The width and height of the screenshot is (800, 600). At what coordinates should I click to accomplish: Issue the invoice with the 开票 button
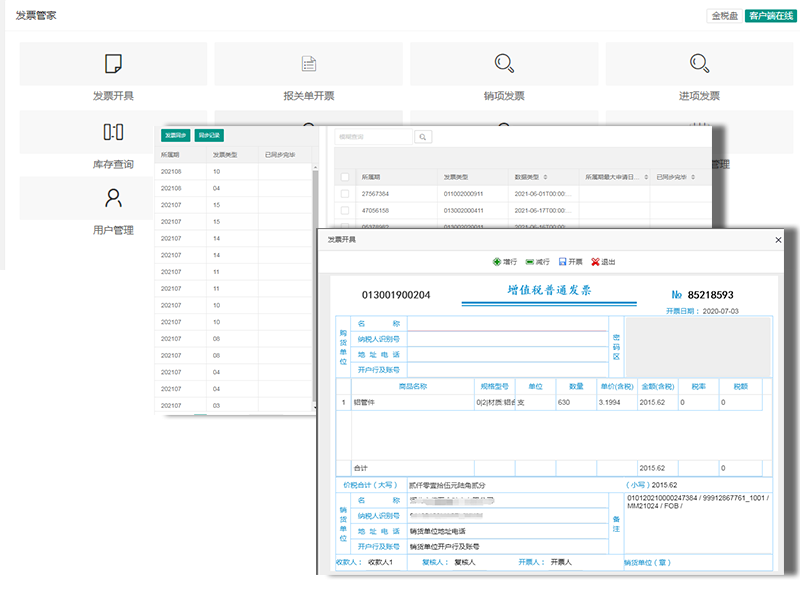coord(570,262)
